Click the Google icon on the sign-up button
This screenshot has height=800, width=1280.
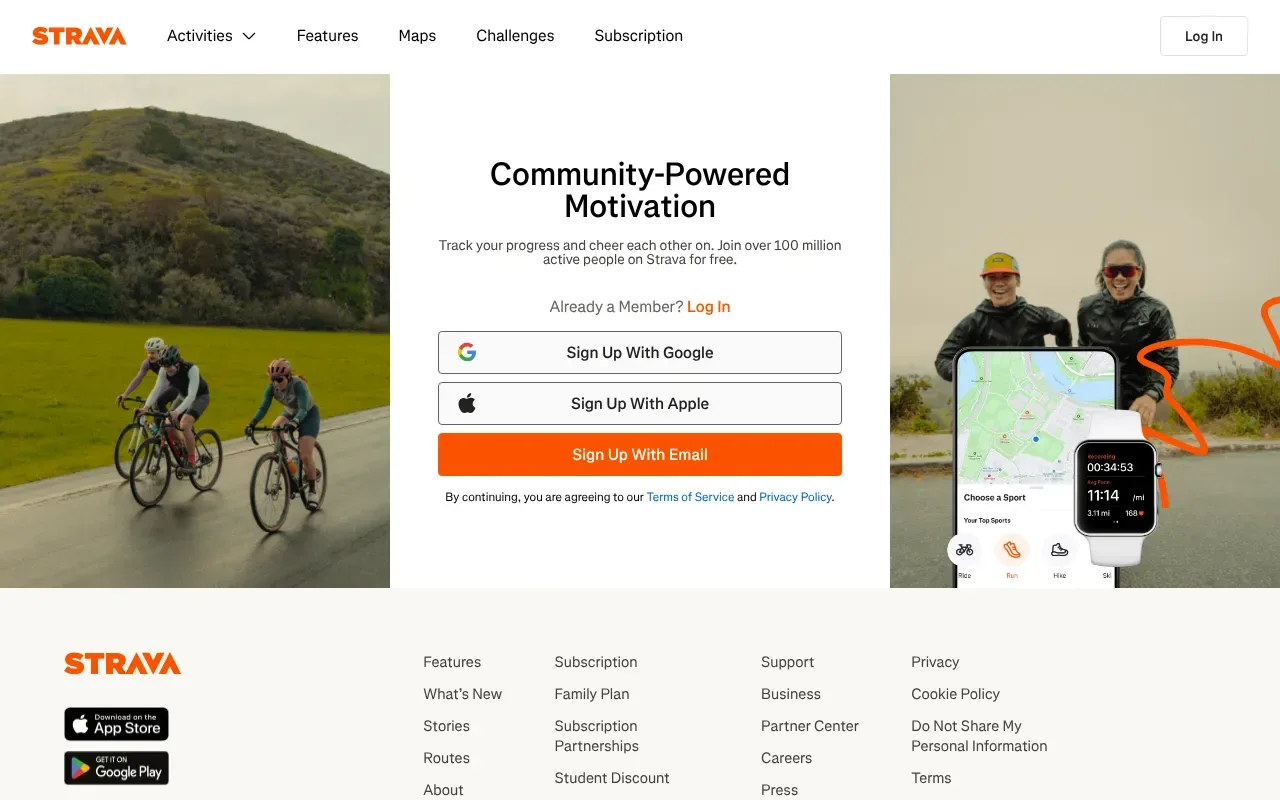[467, 352]
